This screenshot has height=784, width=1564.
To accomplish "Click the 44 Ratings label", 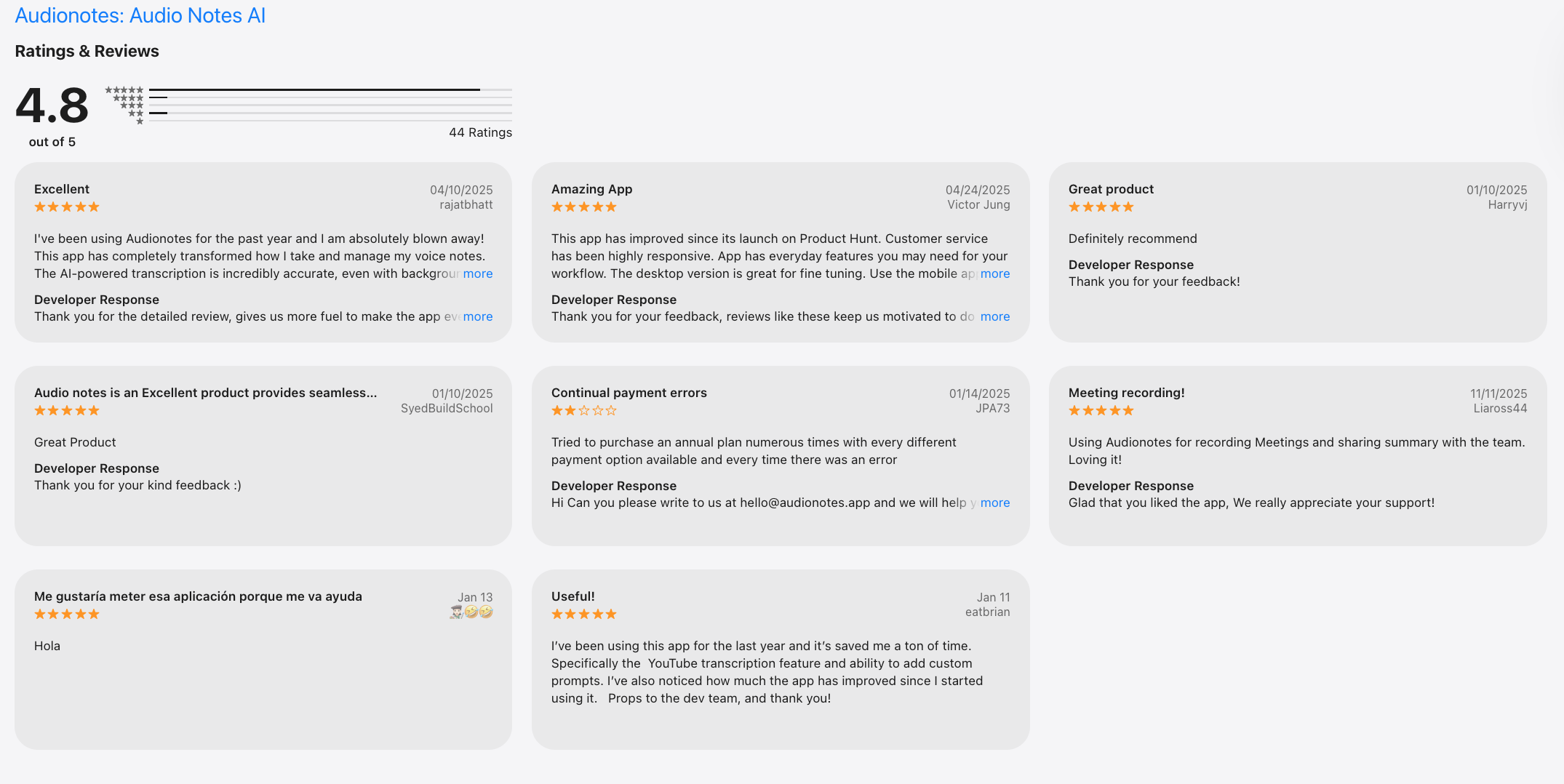I will pos(480,132).
